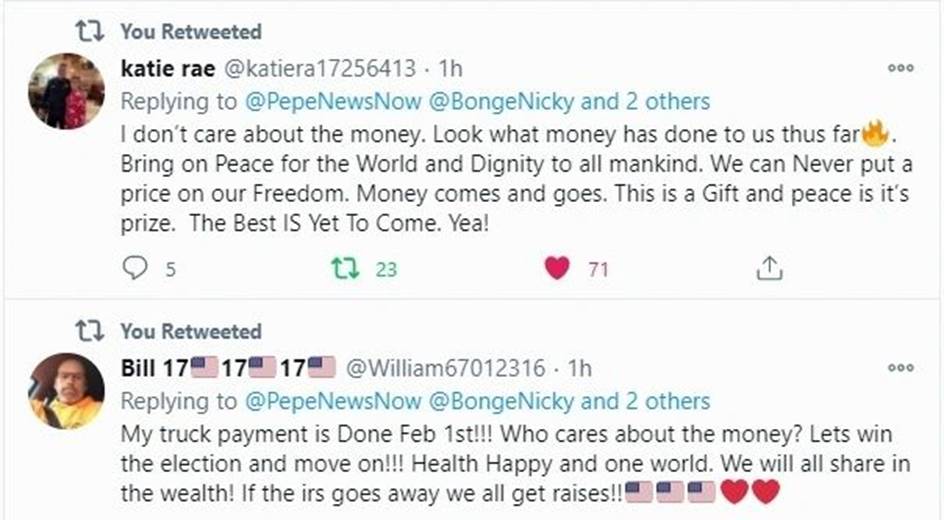Open @BongeNicky mention in first tweet
The width and height of the screenshot is (944, 520).
click(502, 102)
